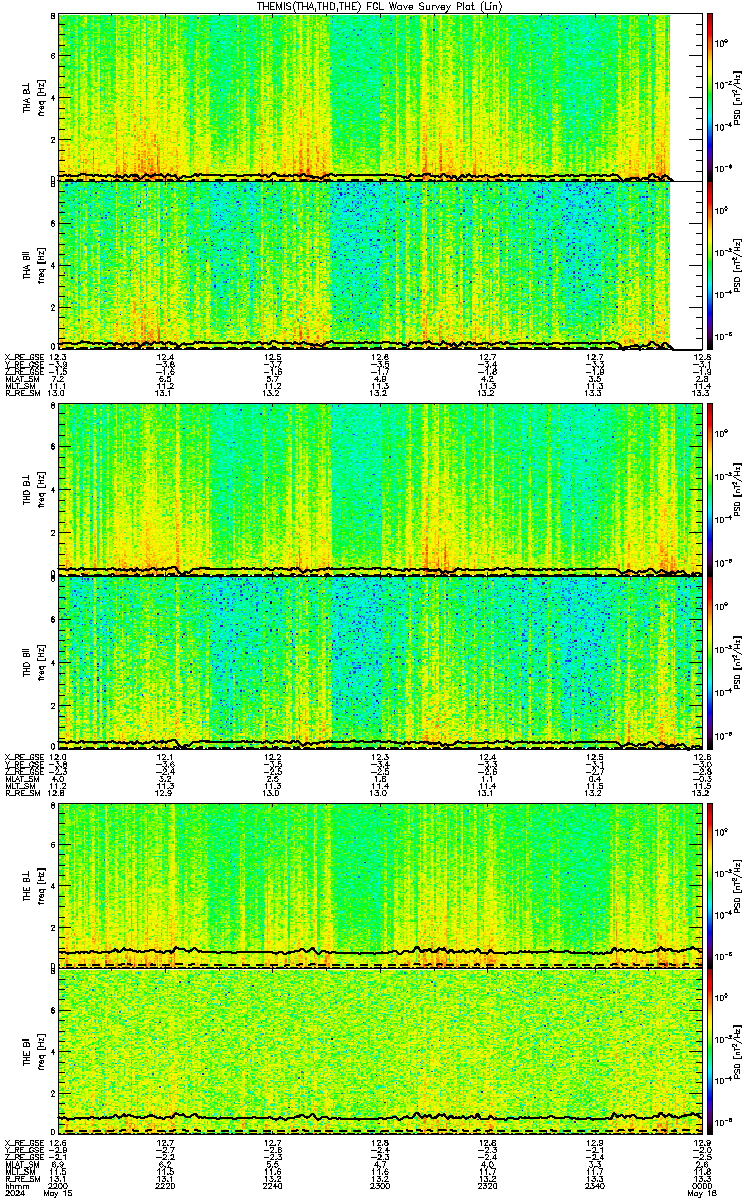Select the THA B-perpendicular spectrogram panel
The image size is (750, 1200).
point(380,96)
